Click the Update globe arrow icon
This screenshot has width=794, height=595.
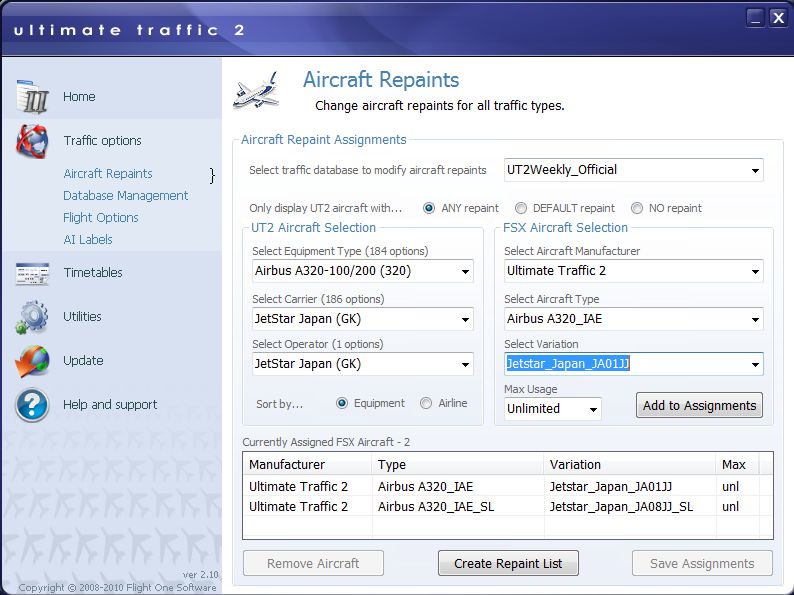tap(32, 361)
